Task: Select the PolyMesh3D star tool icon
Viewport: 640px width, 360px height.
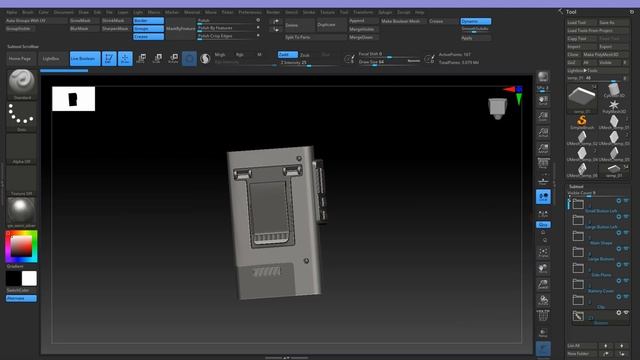Action: 613,106
